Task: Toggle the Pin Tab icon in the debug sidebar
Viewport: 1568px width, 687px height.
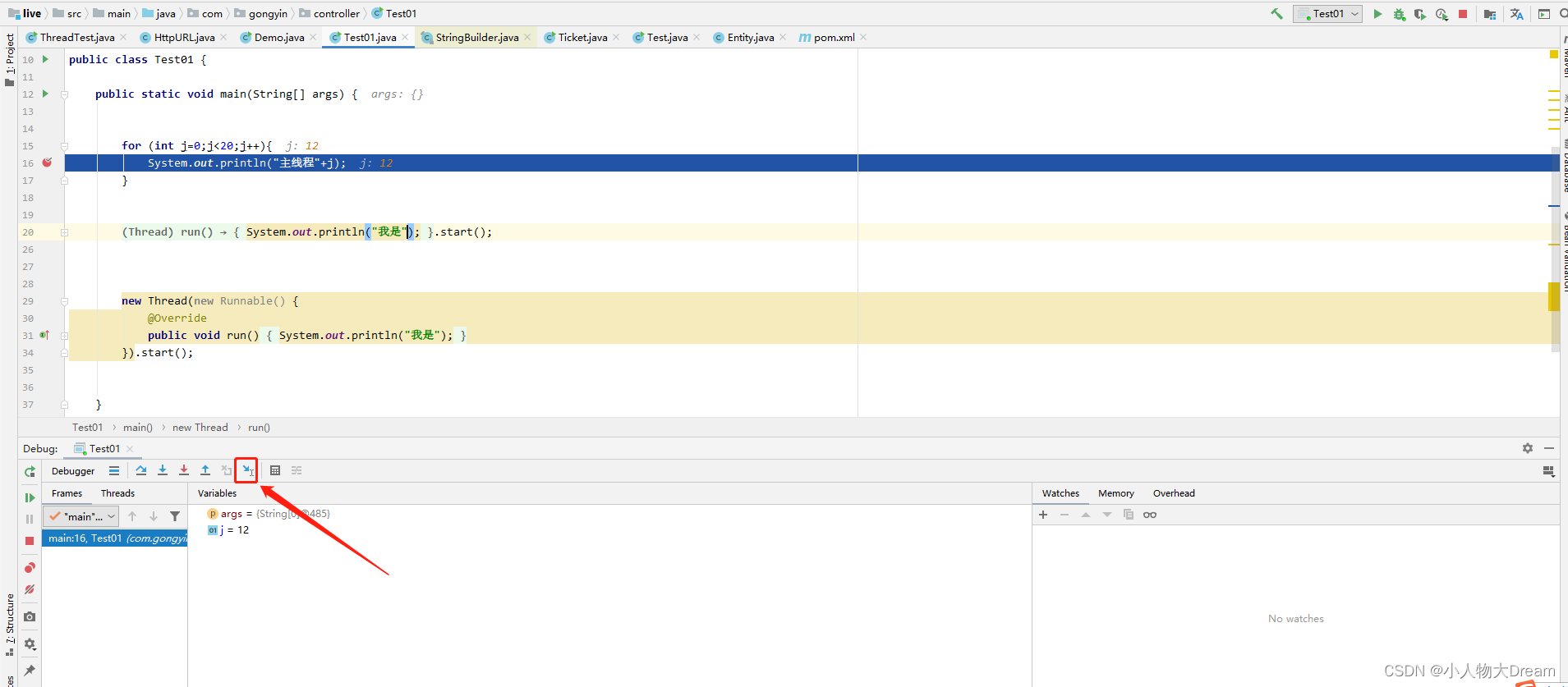Action: pyautogui.click(x=30, y=671)
